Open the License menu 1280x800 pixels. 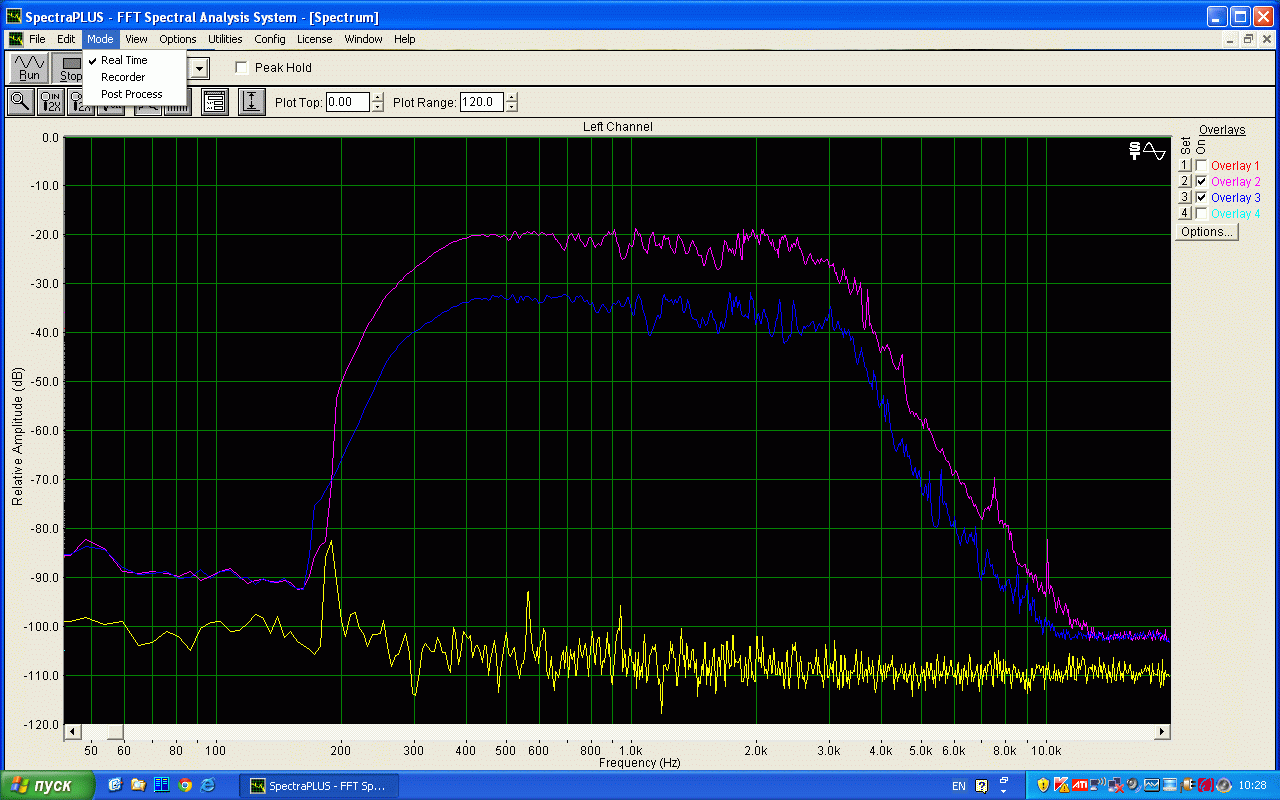click(314, 39)
